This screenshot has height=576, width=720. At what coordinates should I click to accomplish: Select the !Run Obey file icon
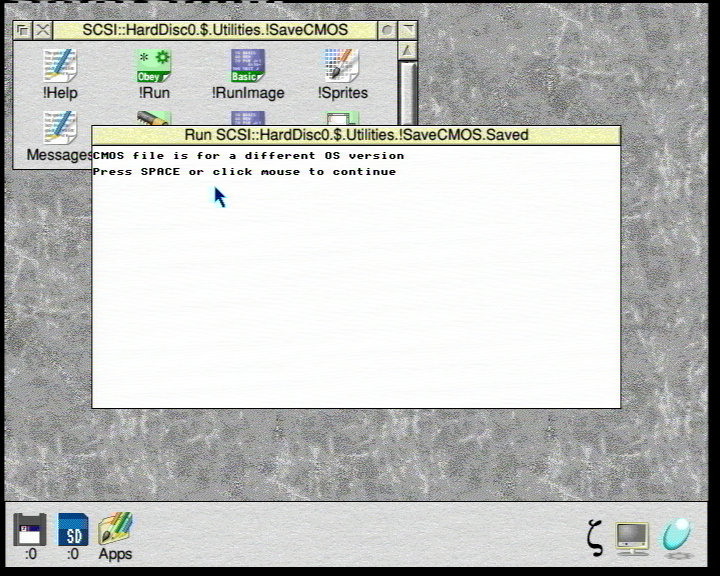click(154, 73)
